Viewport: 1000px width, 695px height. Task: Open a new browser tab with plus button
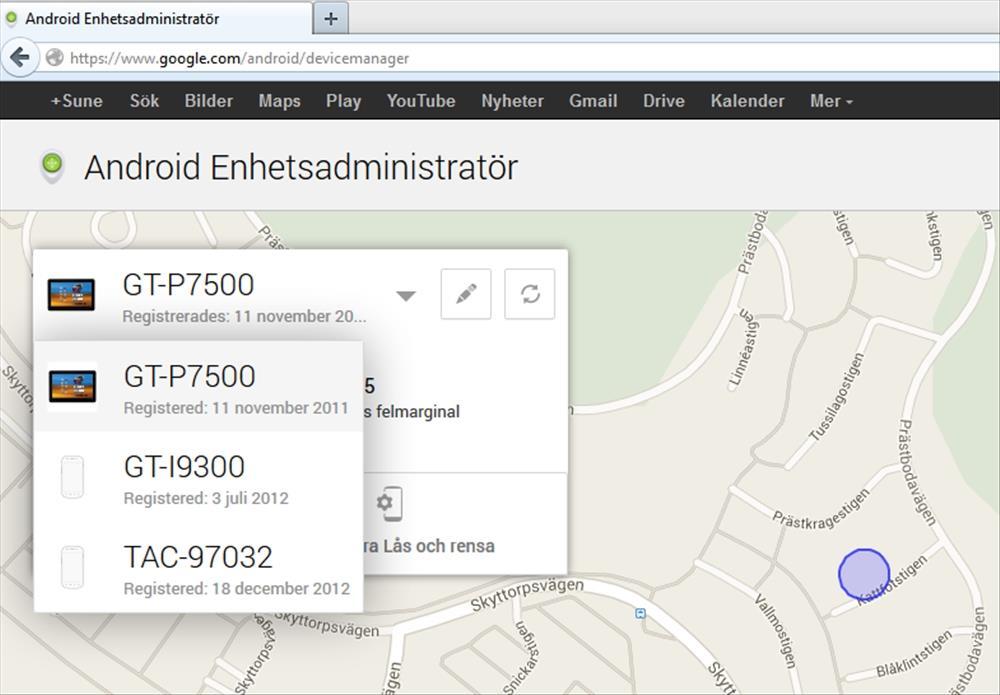click(x=330, y=18)
